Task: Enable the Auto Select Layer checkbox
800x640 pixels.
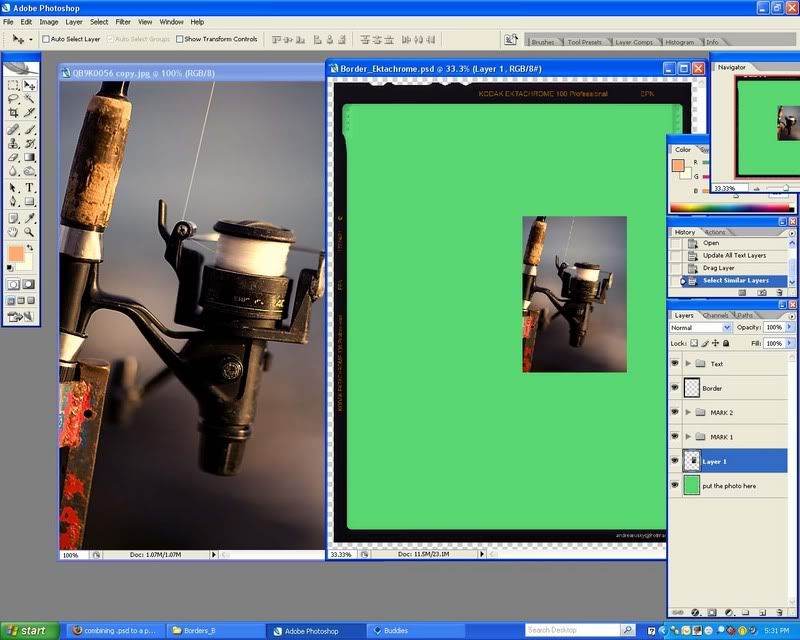Action: point(46,39)
